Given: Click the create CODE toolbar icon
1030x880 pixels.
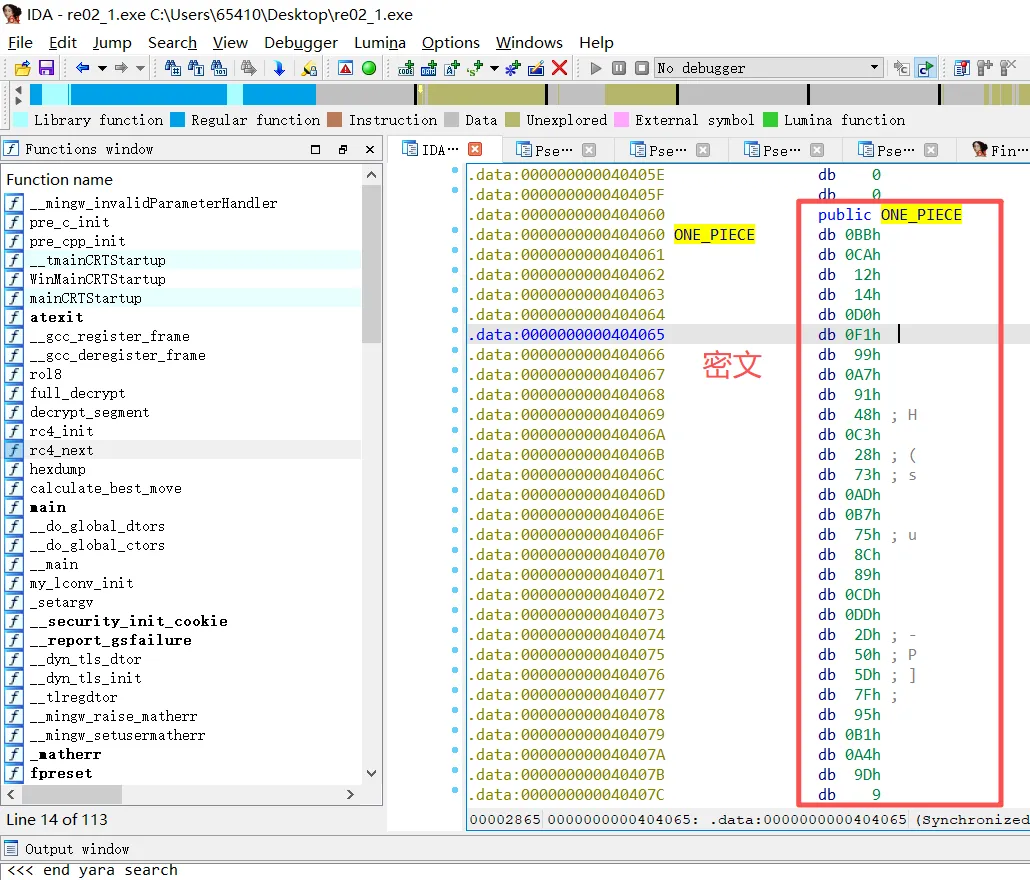Looking at the screenshot, I should (406, 68).
